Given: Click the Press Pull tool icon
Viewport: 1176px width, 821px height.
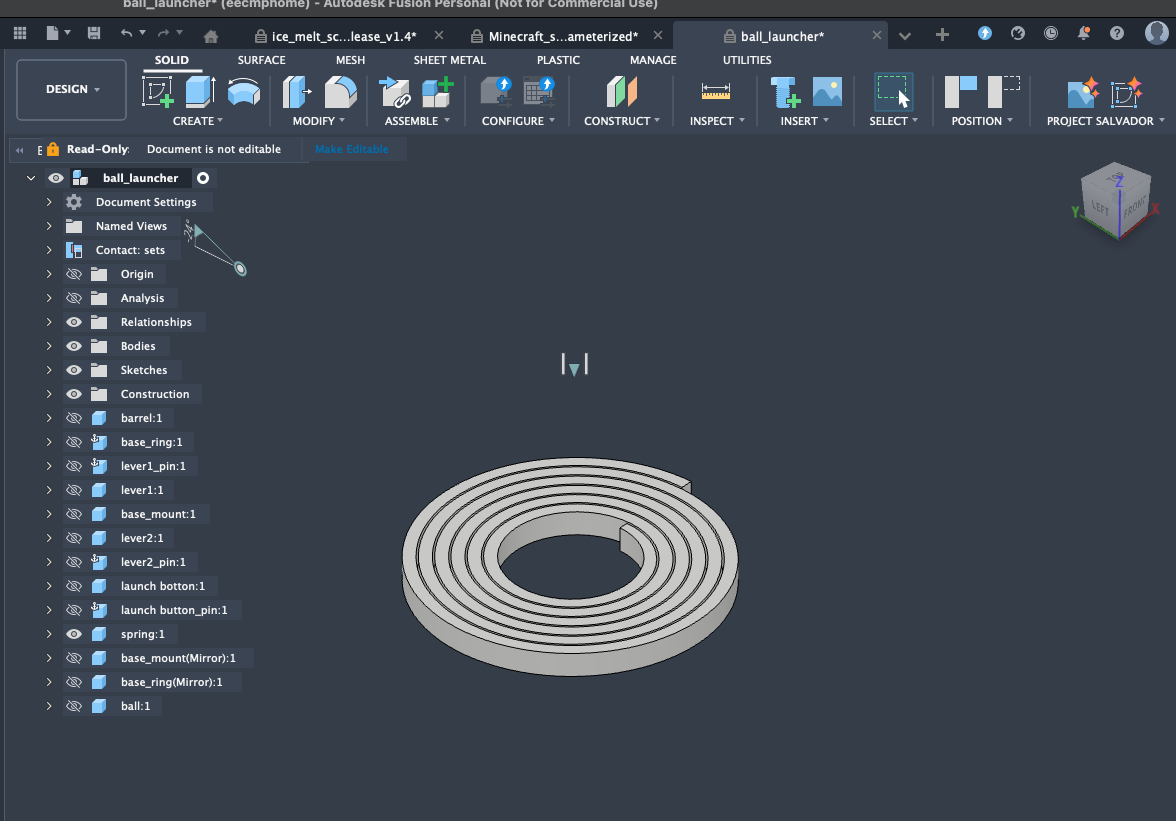Looking at the screenshot, I should tap(297, 92).
